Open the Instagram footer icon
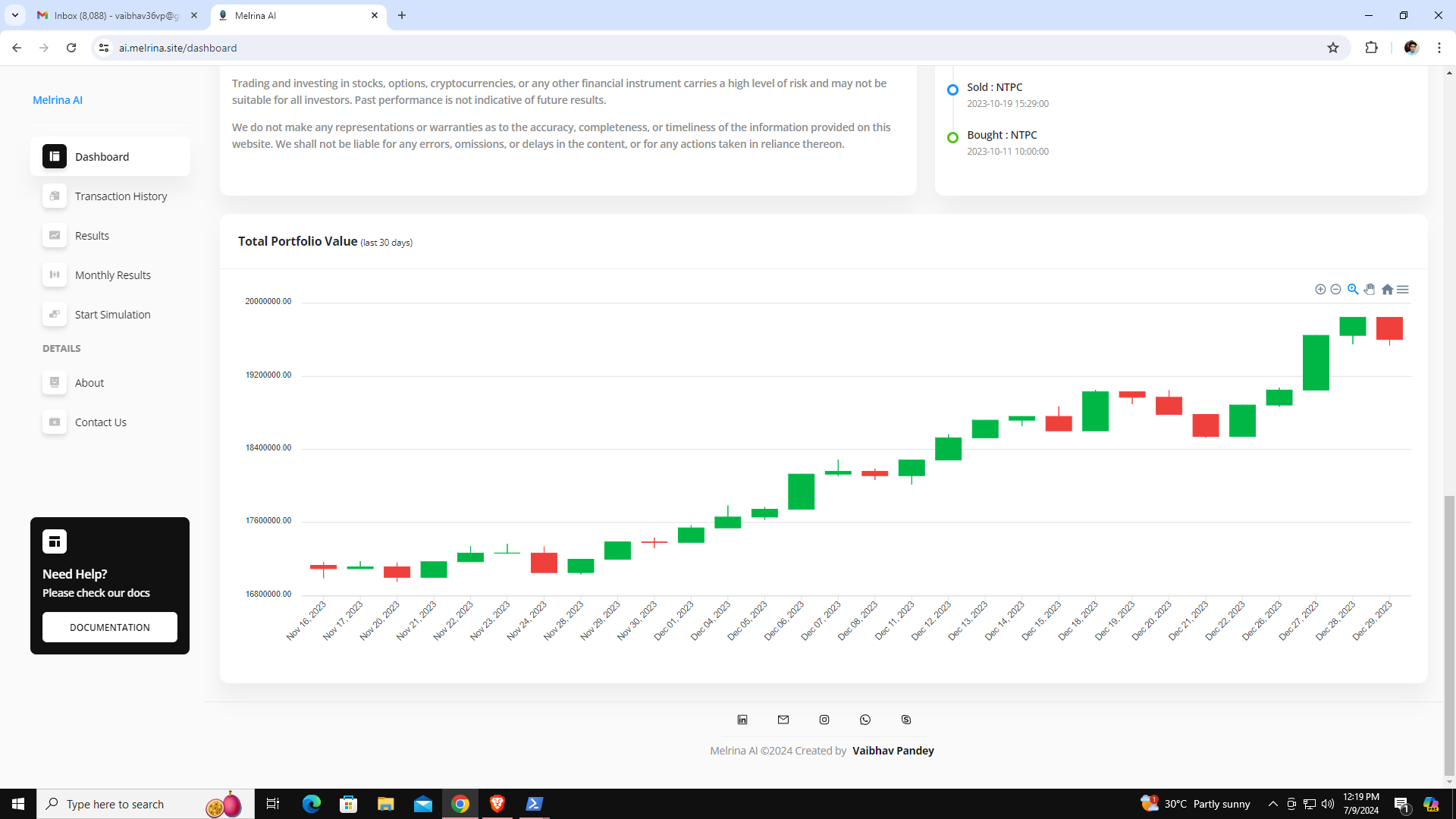The image size is (1456, 819). (824, 720)
